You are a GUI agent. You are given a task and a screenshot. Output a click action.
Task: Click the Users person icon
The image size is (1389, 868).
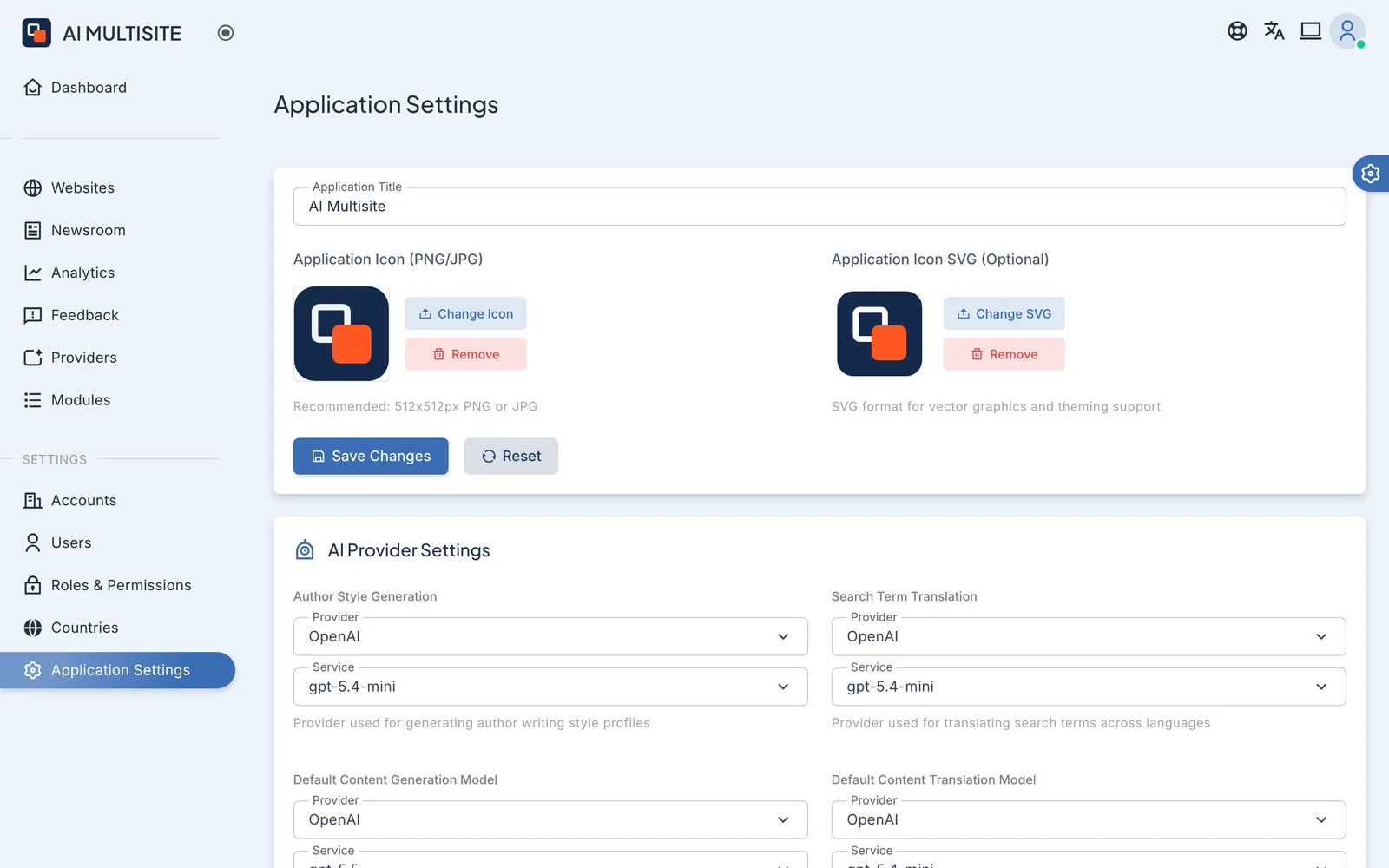tap(33, 543)
